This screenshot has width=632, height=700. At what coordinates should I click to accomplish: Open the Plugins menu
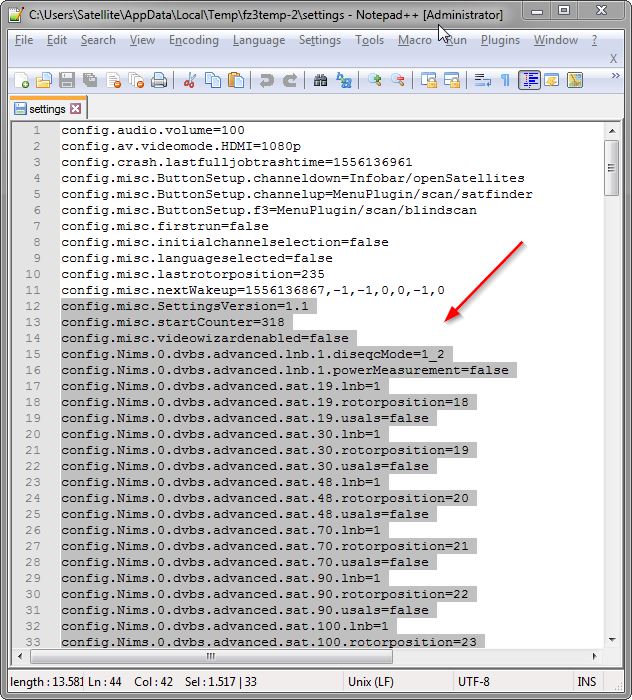coord(500,40)
